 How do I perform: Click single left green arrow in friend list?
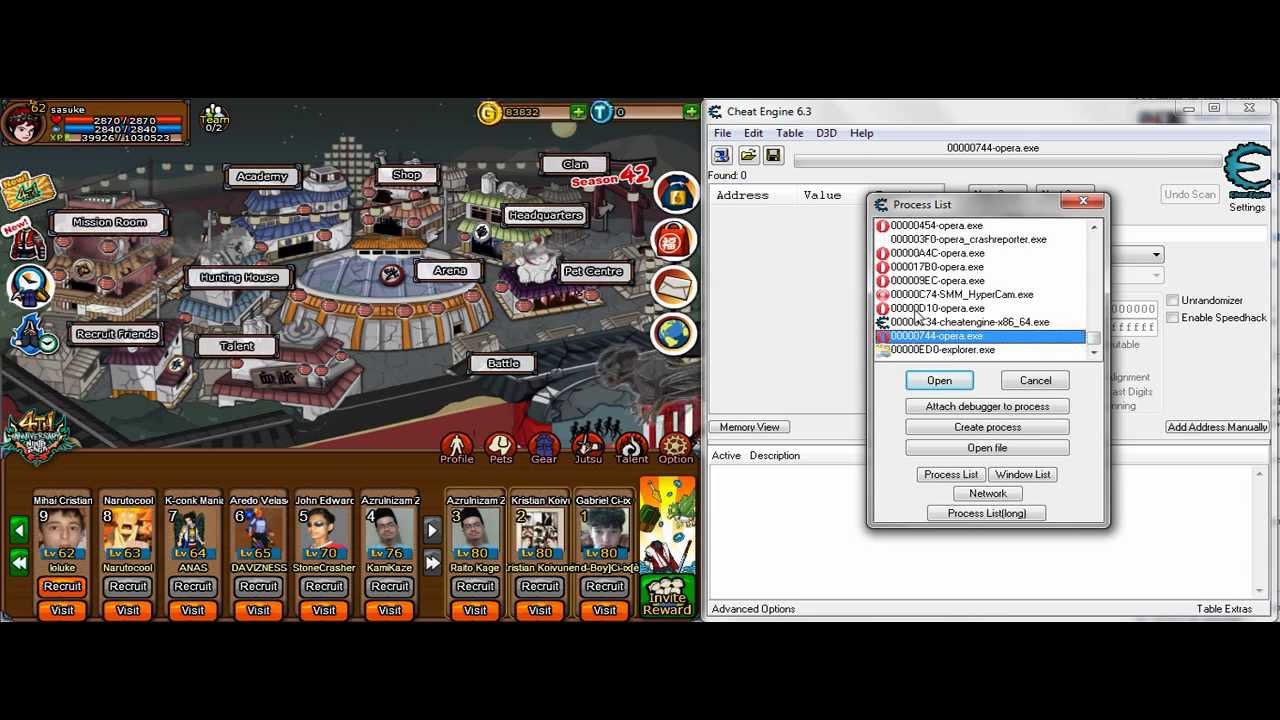tap(19, 530)
